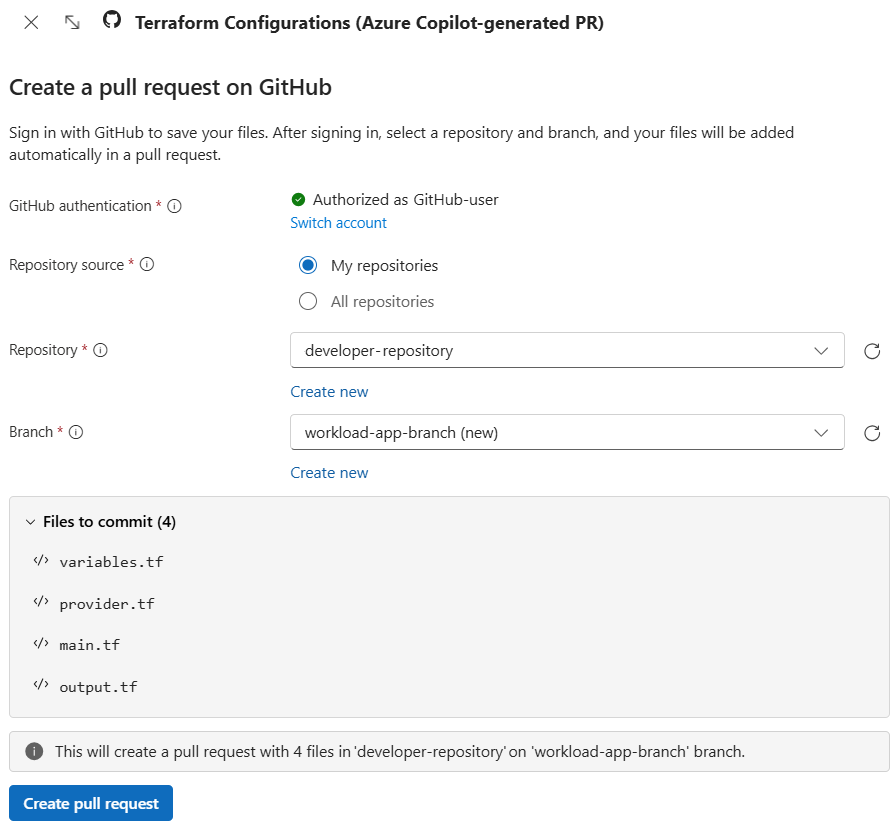Select the My repositories radio button

click(x=307, y=265)
